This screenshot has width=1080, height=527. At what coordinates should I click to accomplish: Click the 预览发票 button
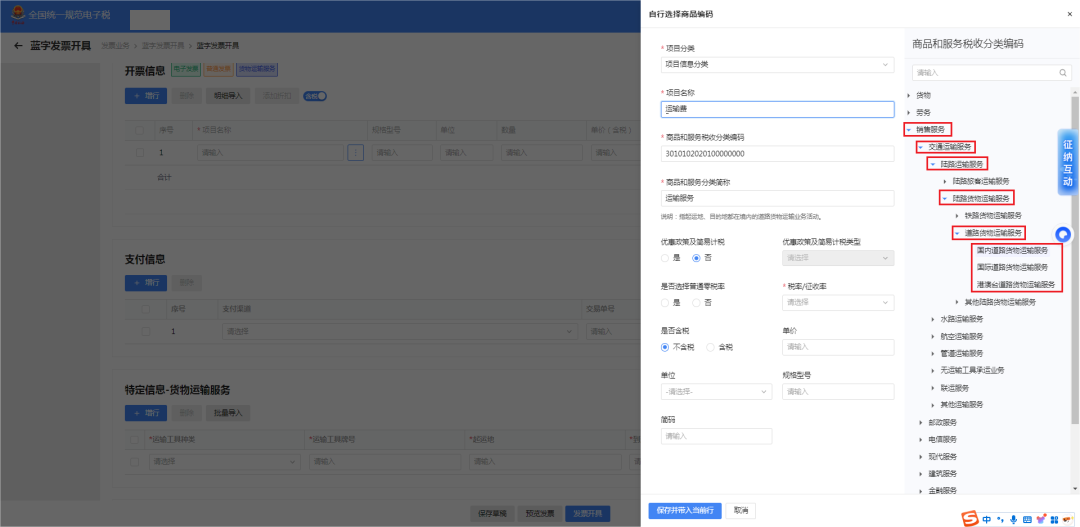tap(539, 513)
